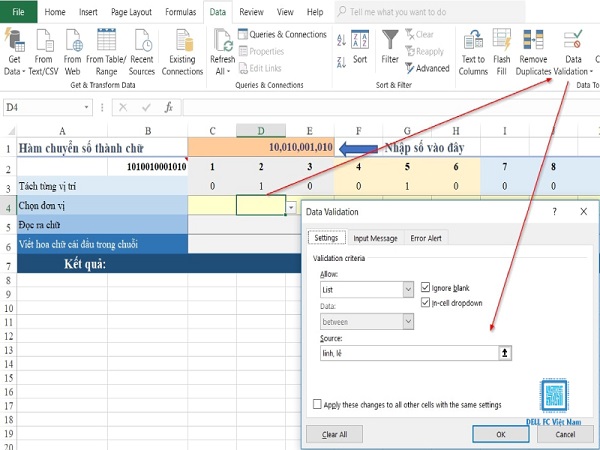Image resolution: width=600 pixels, height=450 pixels.
Task: Expand Data Validation ribbon dropdown arrow
Action: 591,72
